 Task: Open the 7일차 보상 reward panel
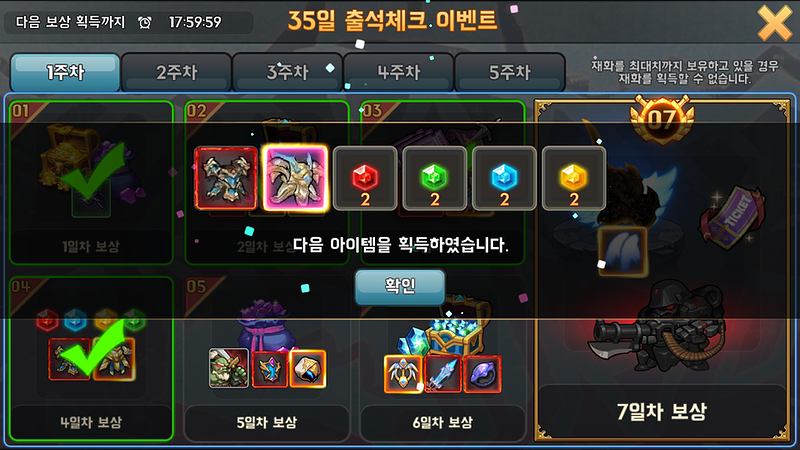pyautogui.click(x=662, y=269)
